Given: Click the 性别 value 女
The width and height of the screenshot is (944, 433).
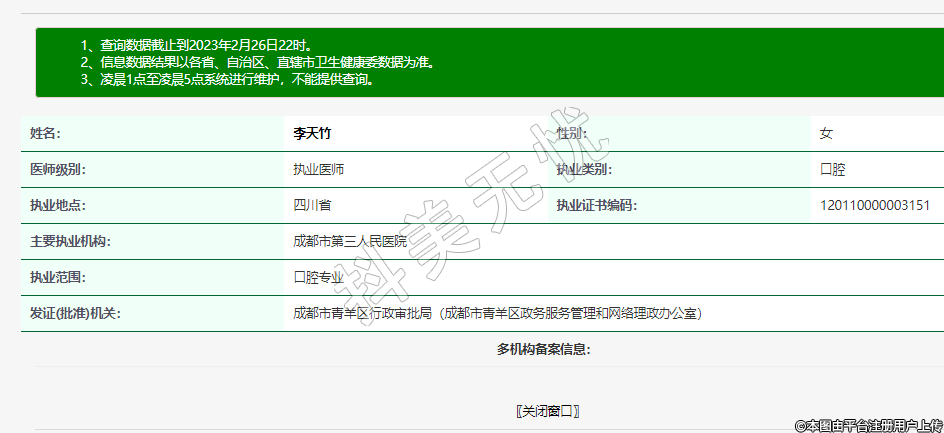Looking at the screenshot, I should tap(826, 133).
